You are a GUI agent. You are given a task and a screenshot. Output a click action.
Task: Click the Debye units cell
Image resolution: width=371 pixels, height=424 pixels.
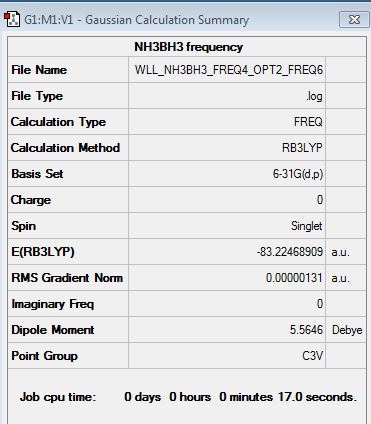tap(346, 330)
